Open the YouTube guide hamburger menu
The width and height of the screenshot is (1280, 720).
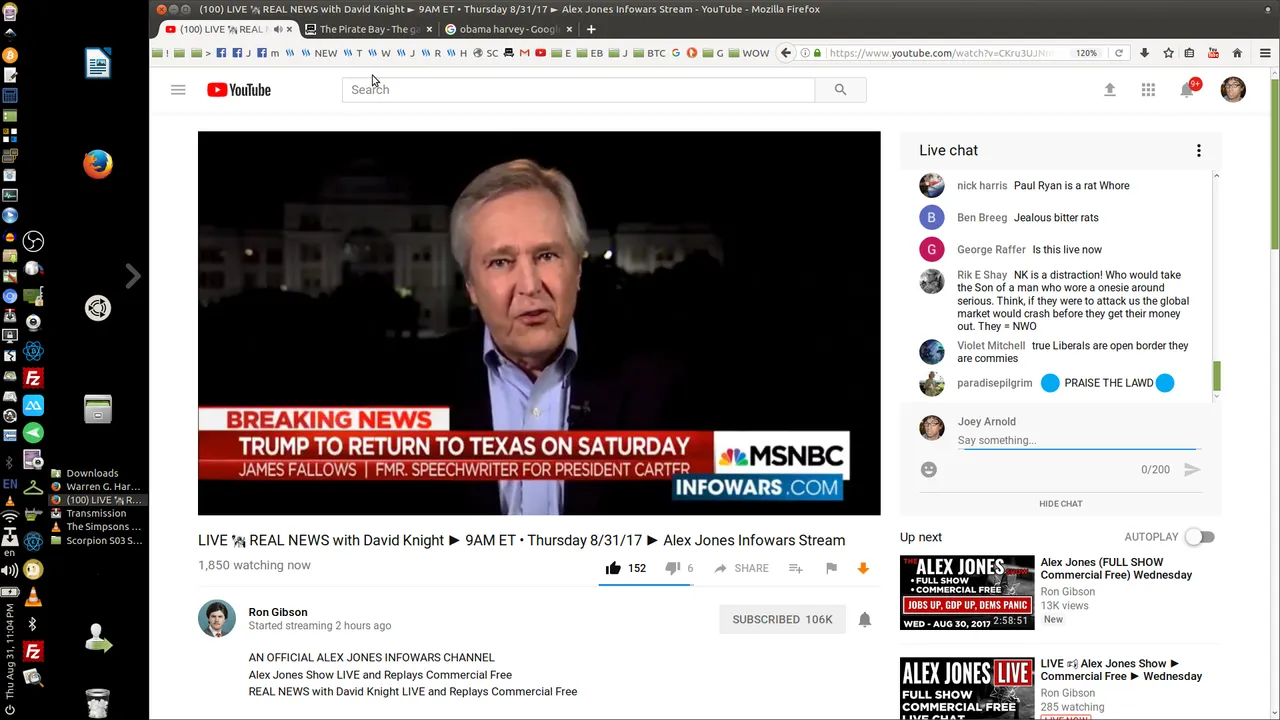point(178,90)
